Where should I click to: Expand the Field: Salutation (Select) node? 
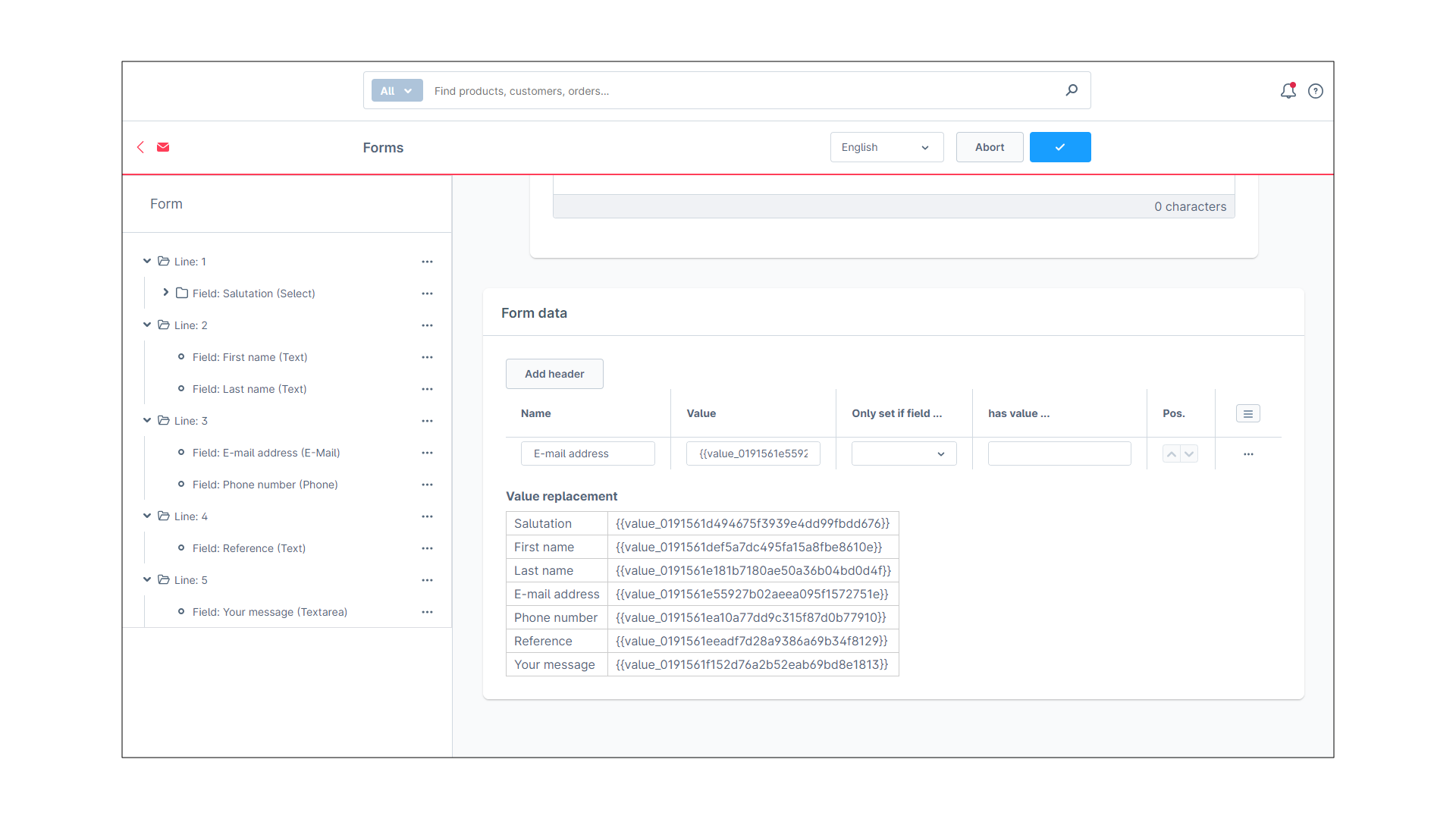[x=165, y=293]
